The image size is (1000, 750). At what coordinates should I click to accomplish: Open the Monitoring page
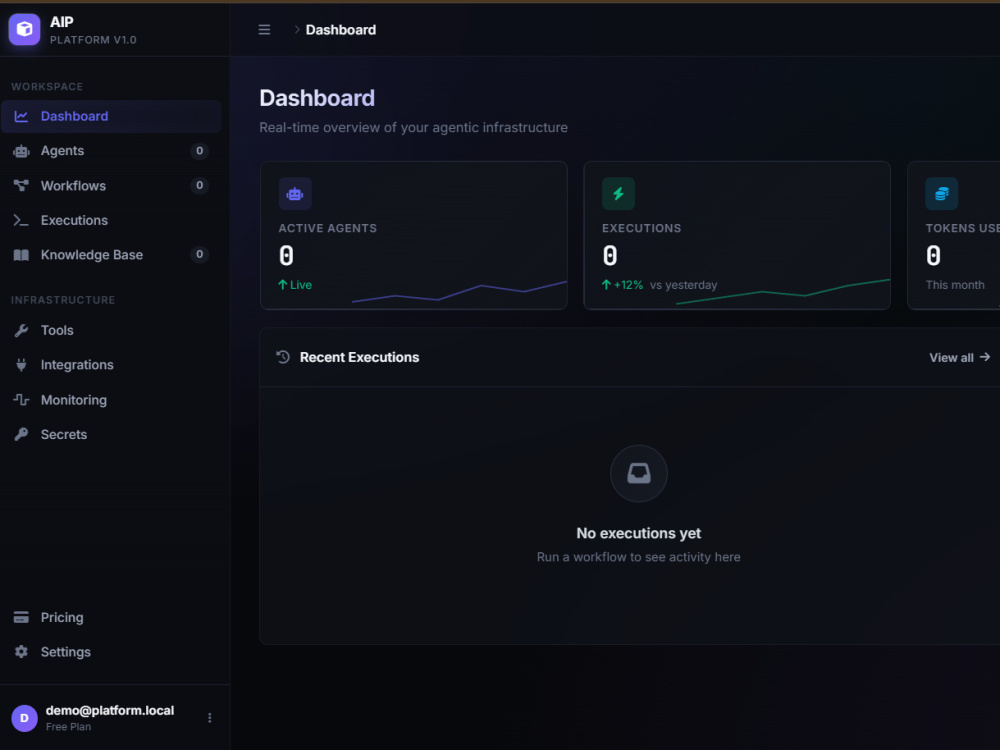click(111, 400)
